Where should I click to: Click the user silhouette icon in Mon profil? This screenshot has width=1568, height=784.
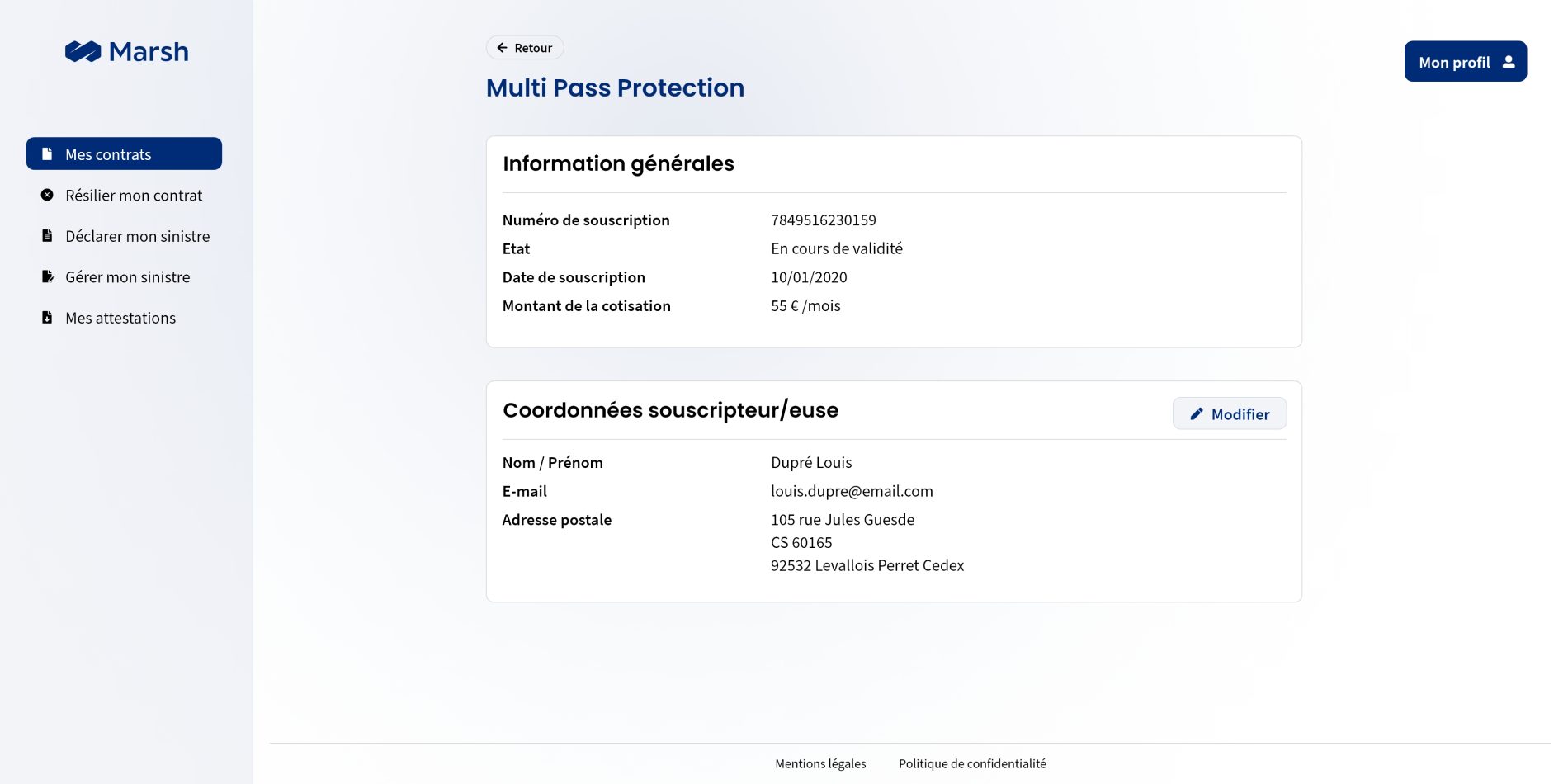point(1509,62)
